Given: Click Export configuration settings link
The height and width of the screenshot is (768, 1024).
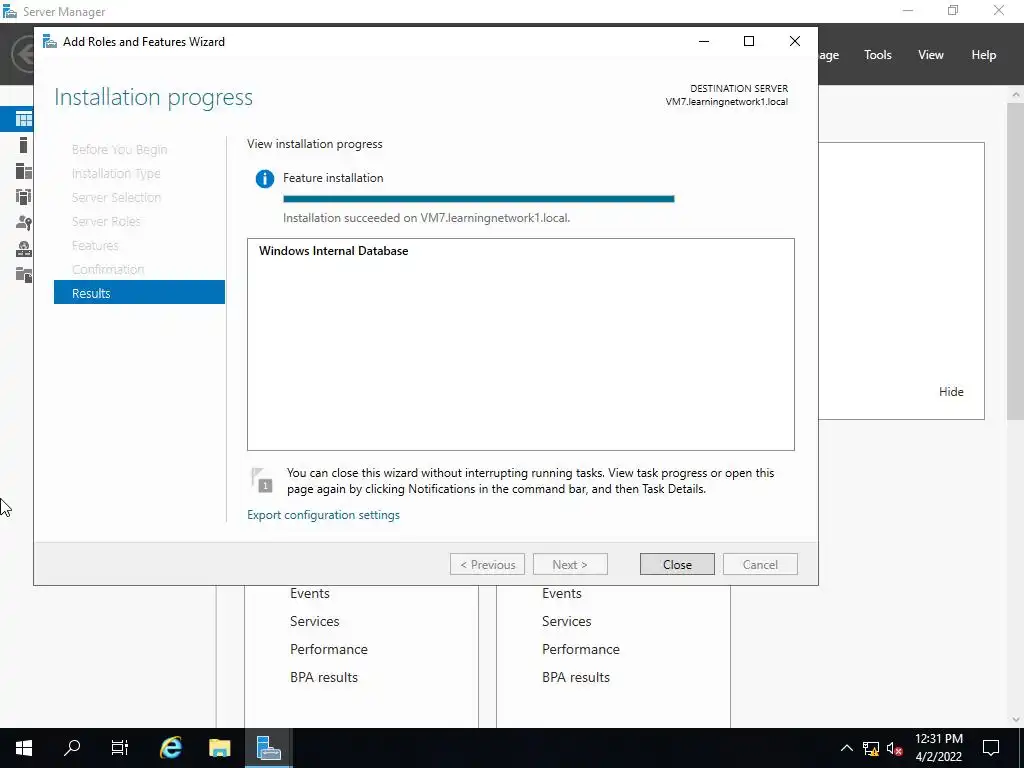Looking at the screenshot, I should coord(323,515).
